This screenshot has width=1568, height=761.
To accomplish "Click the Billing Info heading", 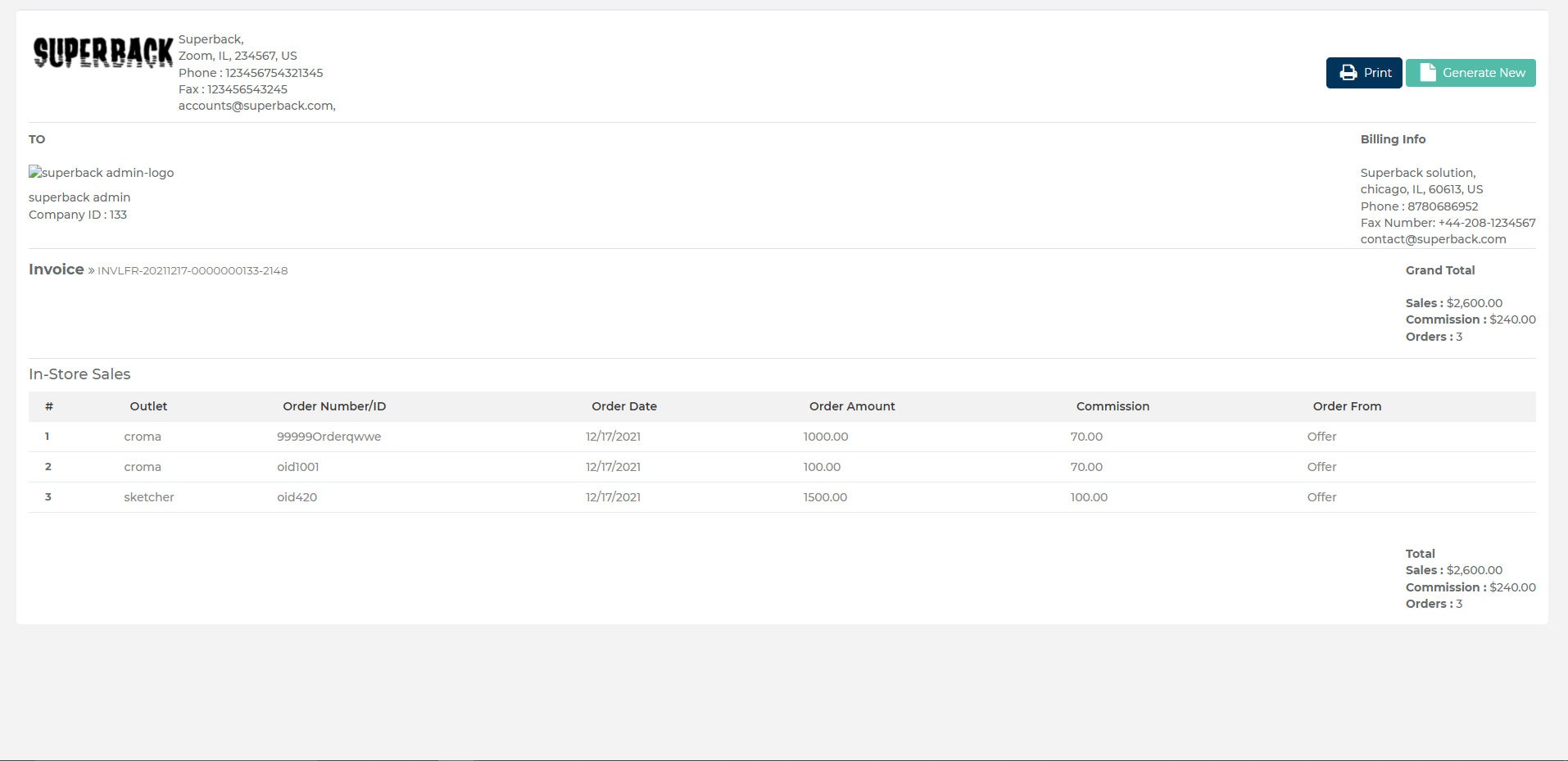I will 1393,139.
